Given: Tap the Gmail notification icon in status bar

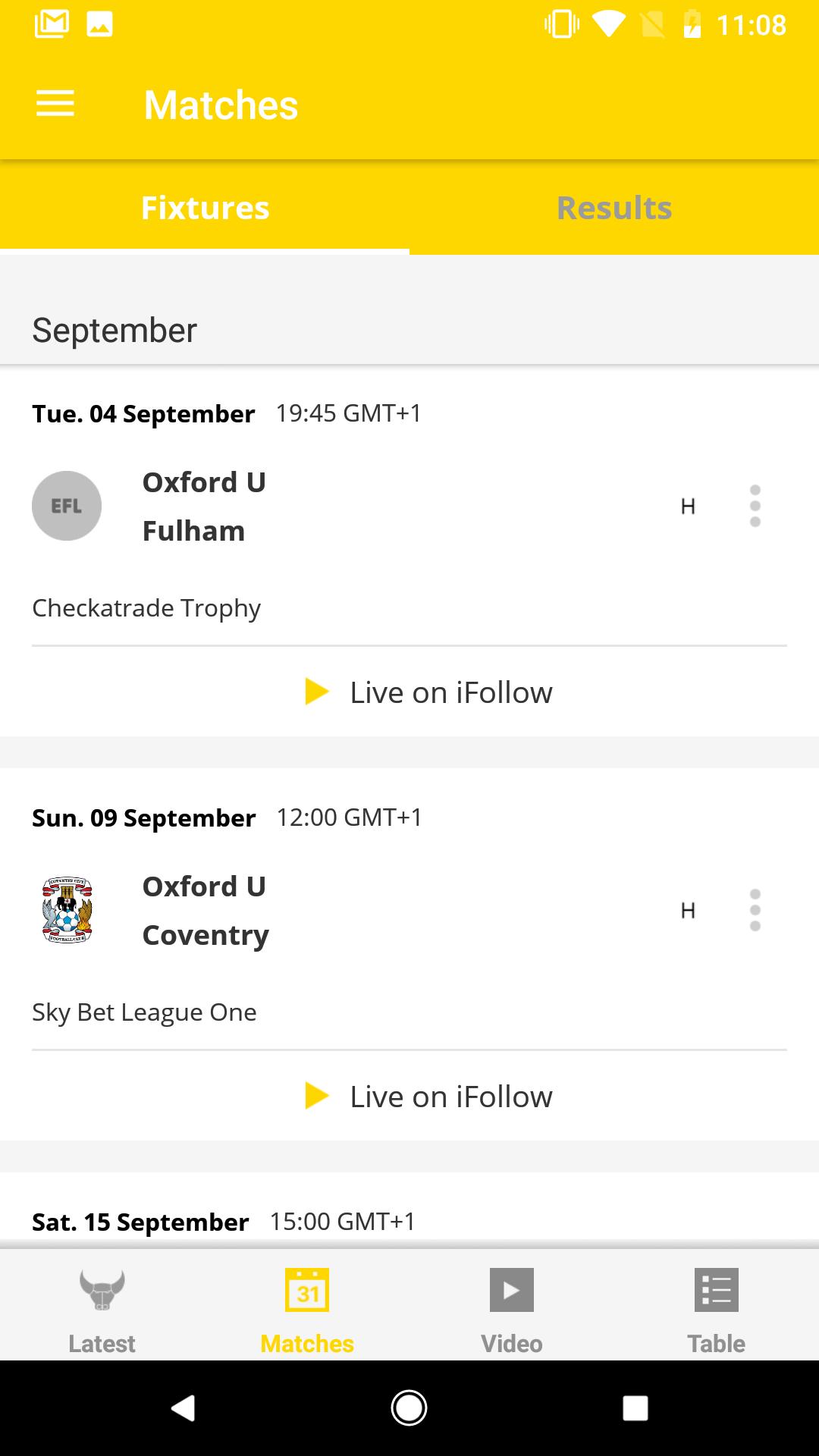Looking at the screenshot, I should 52,24.
